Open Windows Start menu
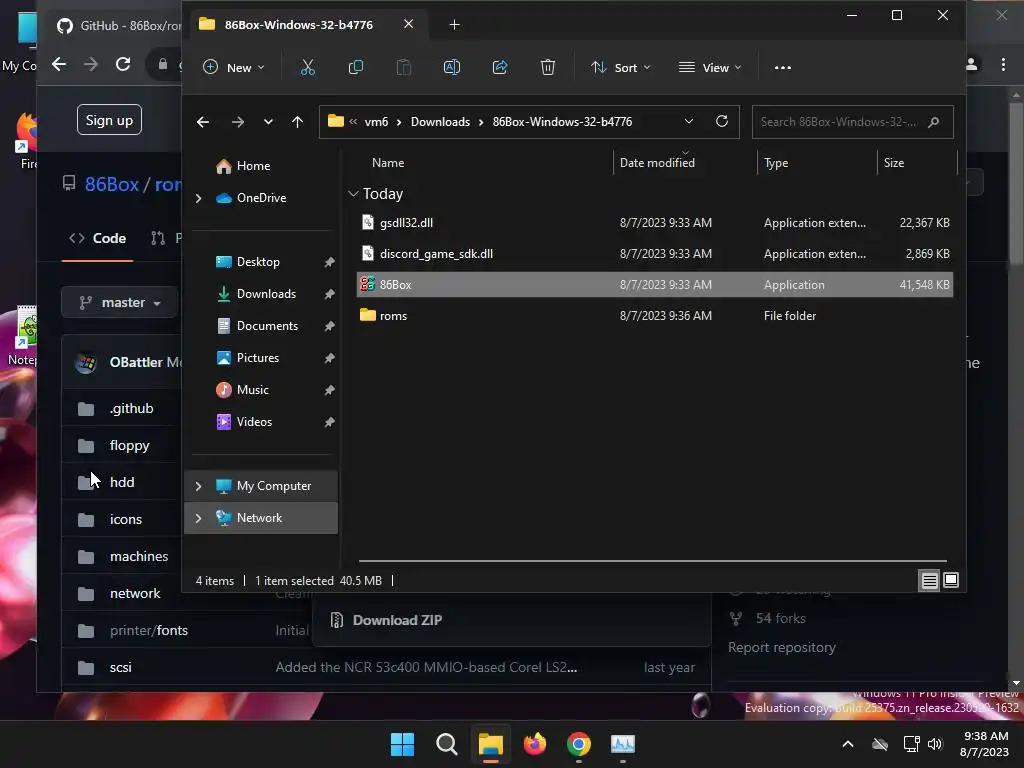The height and width of the screenshot is (768, 1024). click(x=402, y=744)
